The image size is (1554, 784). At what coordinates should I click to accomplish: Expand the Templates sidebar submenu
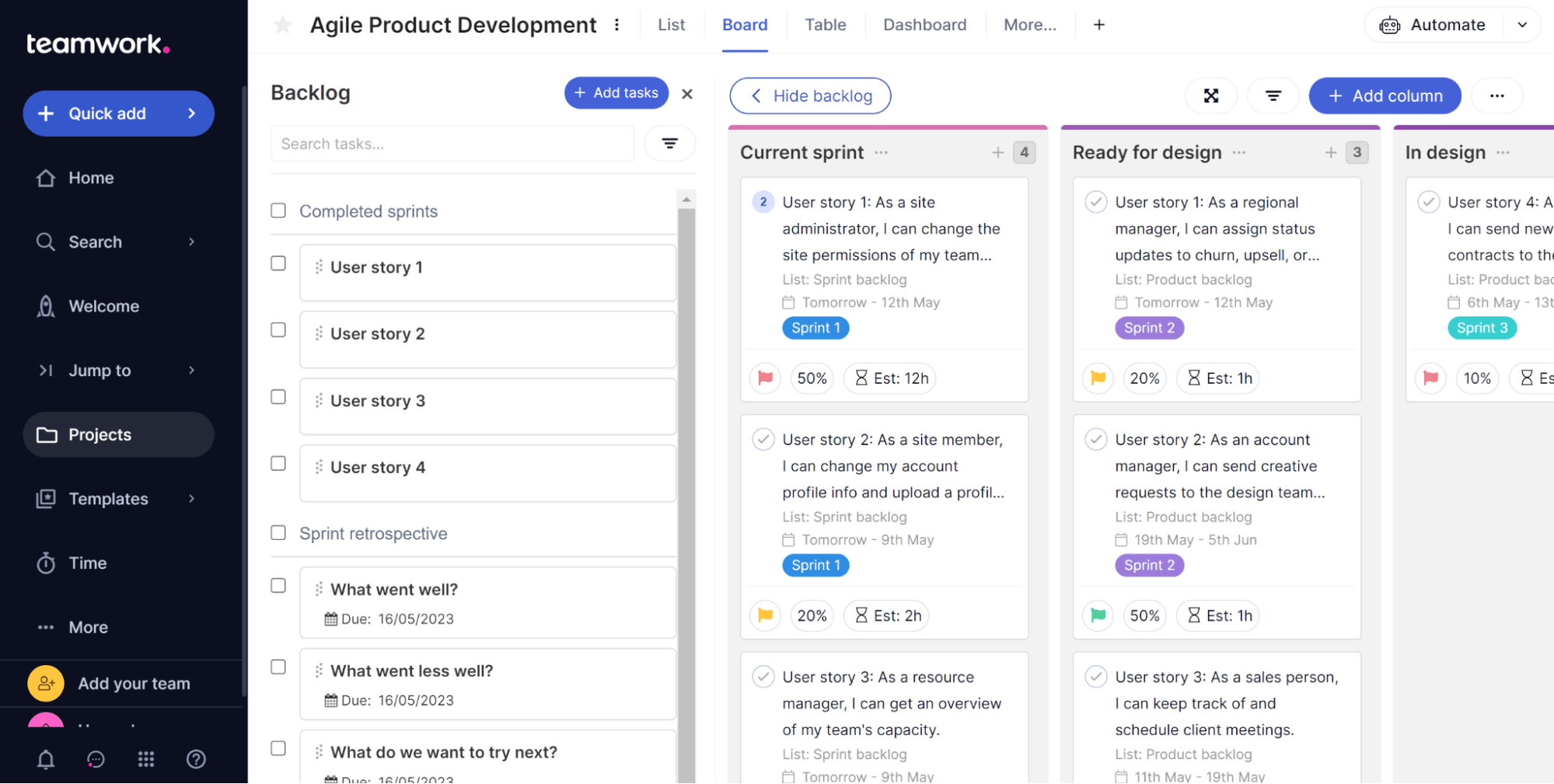pos(191,499)
